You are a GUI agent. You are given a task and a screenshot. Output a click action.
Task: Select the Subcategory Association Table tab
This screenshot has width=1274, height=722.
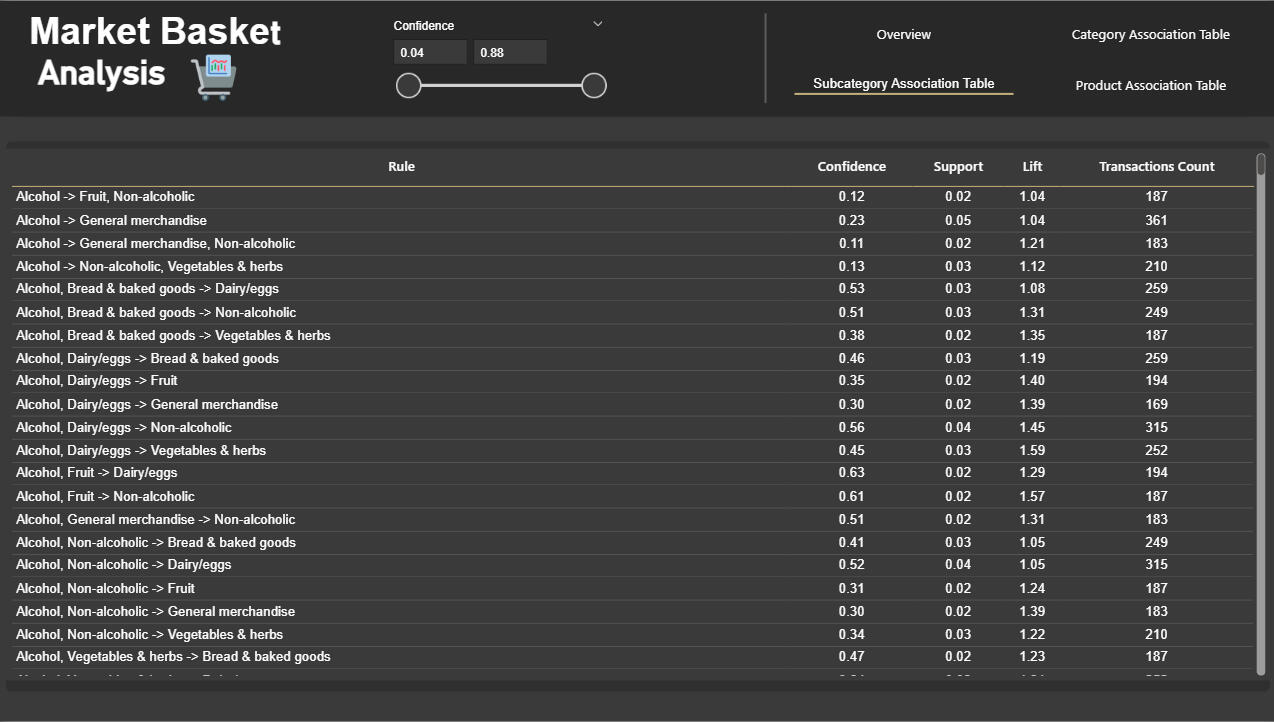pos(903,84)
